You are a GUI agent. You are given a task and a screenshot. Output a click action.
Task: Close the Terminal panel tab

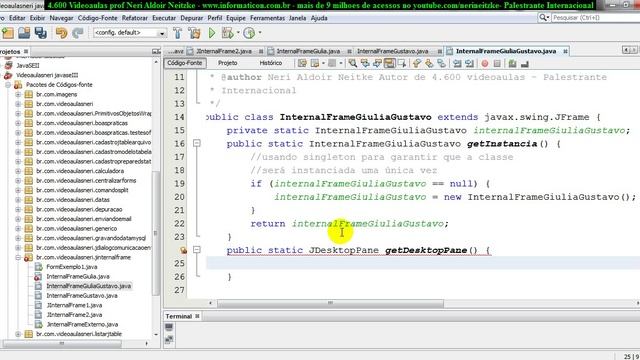[197, 316]
